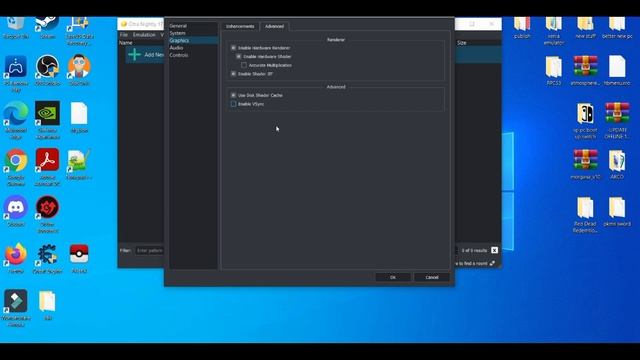Viewport: 640px width, 360px height.
Task: Select the Notepad++ desktop icon
Action: point(79,164)
